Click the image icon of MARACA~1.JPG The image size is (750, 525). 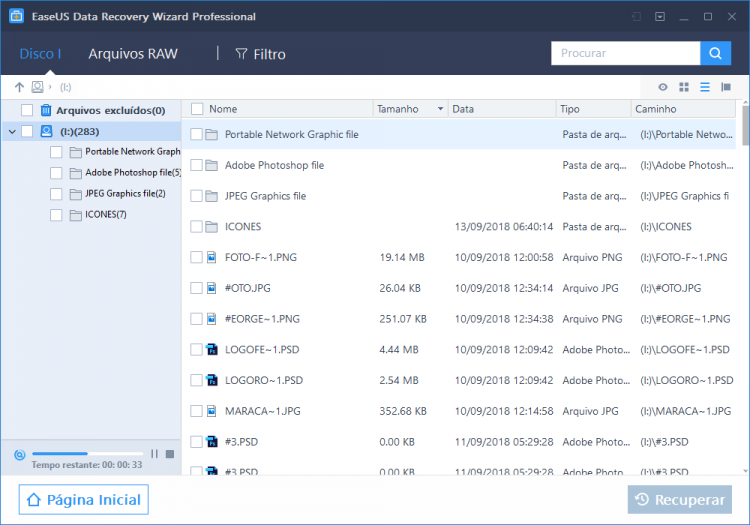[x=211, y=411]
